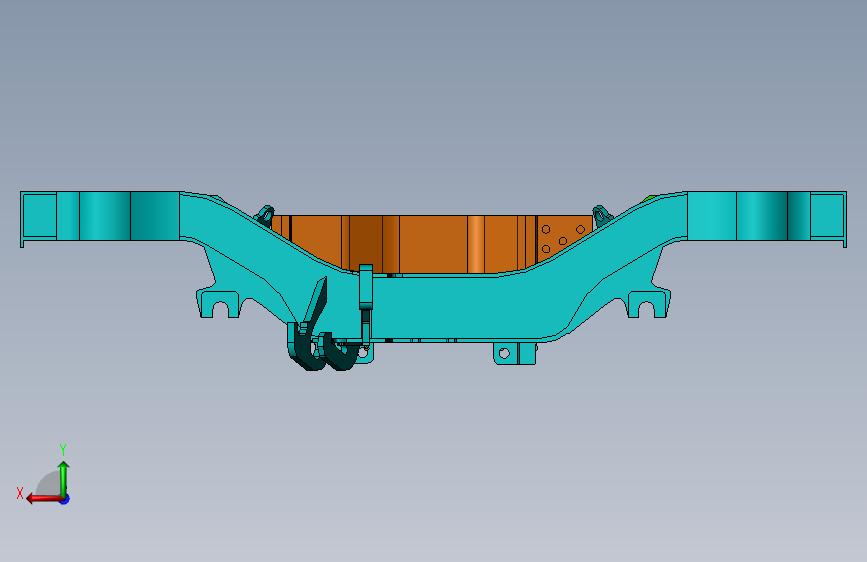The height and width of the screenshot is (562, 867).
Task: Select the left lifting lug on the sloped arm
Action: [x=265, y=216]
